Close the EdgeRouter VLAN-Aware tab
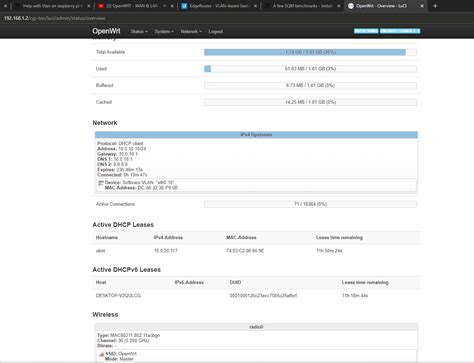The image size is (474, 363). [255, 6]
